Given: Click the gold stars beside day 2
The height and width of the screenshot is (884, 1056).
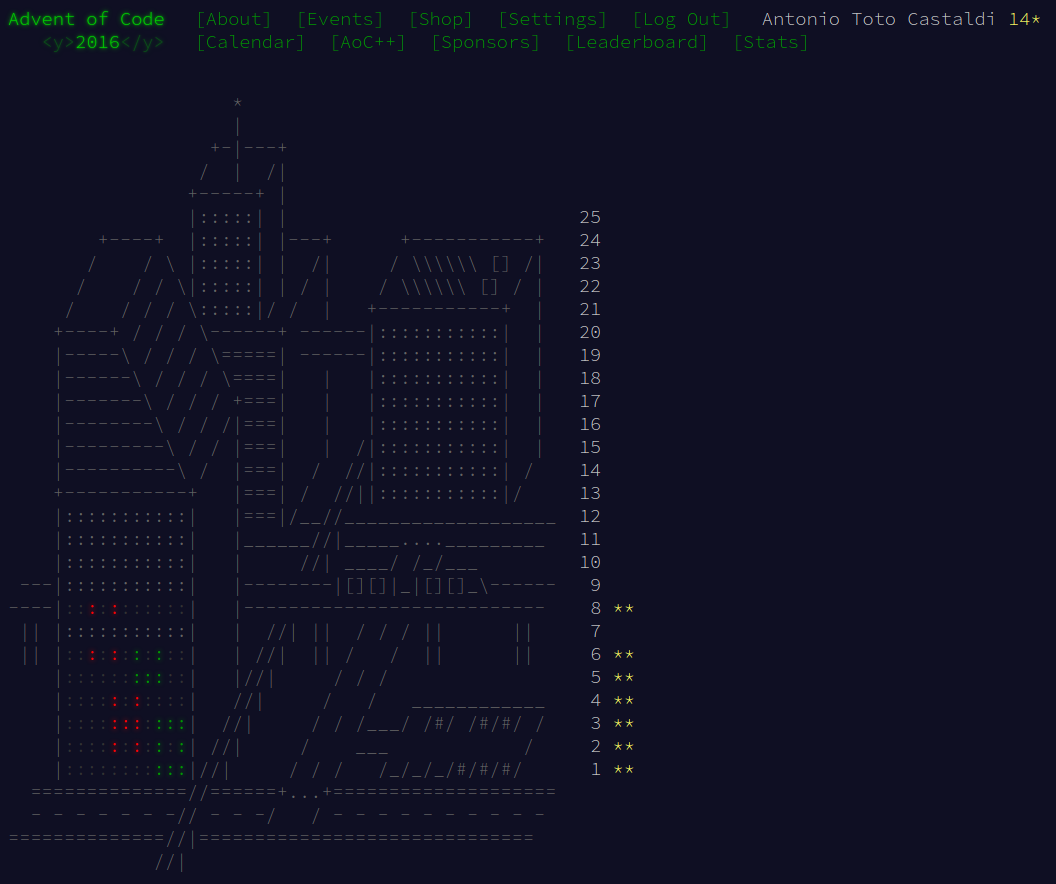Looking at the screenshot, I should point(624,747).
